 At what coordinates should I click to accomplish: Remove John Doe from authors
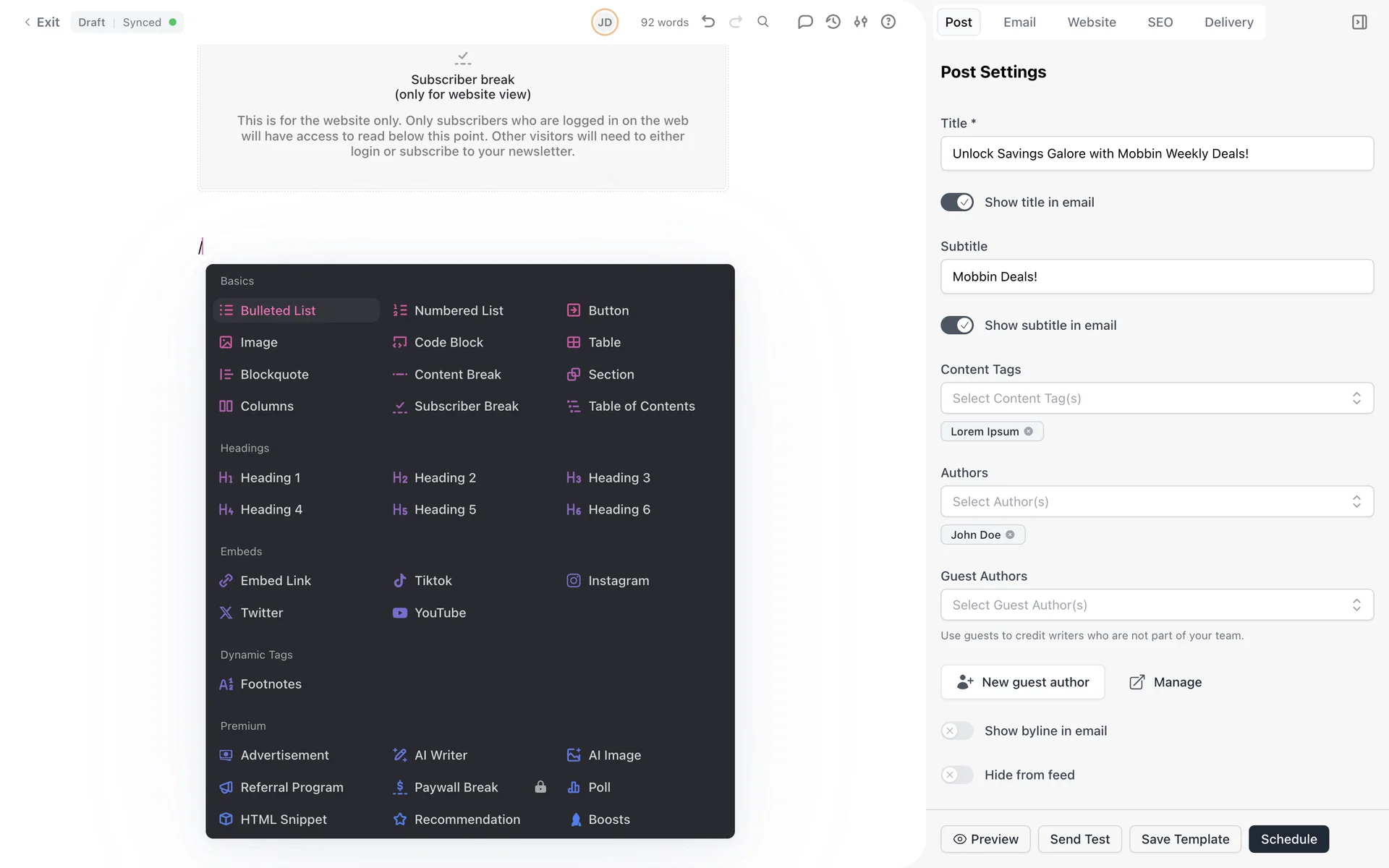tap(1010, 535)
